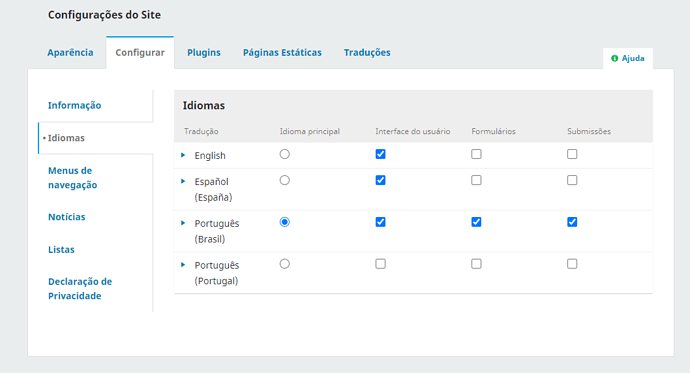The image size is (690, 373).
Task: Switch to the Aparência tab
Action: click(x=70, y=53)
